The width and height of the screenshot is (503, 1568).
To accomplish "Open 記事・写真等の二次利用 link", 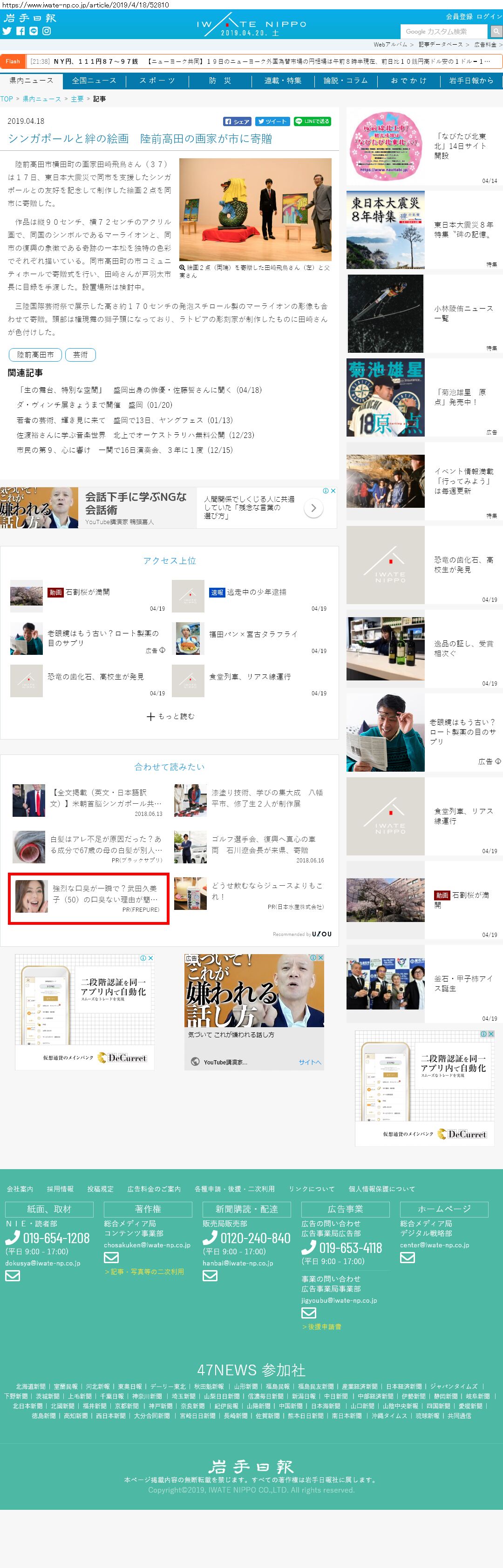I will pos(144,1272).
